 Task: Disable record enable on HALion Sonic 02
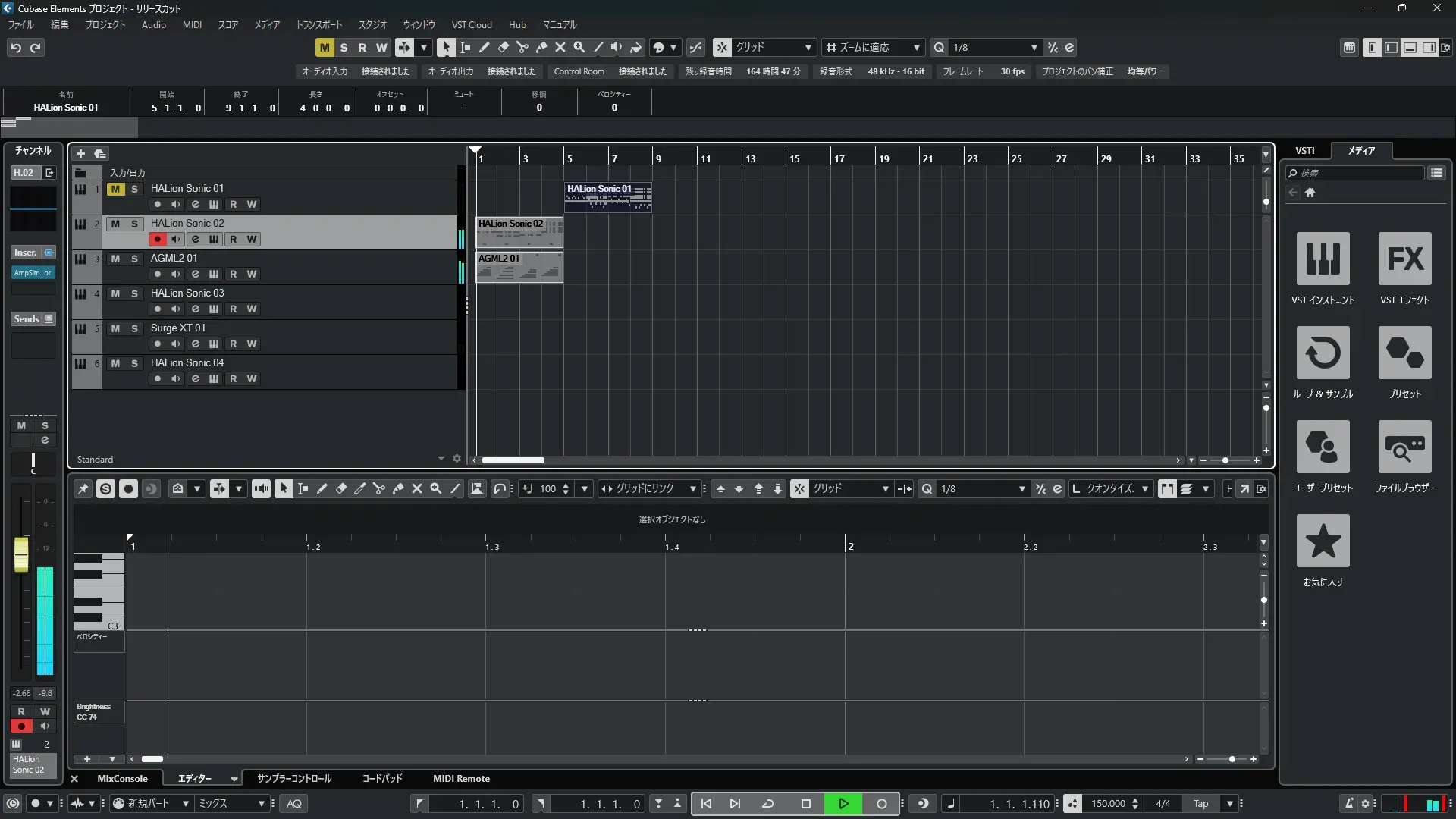coord(157,239)
